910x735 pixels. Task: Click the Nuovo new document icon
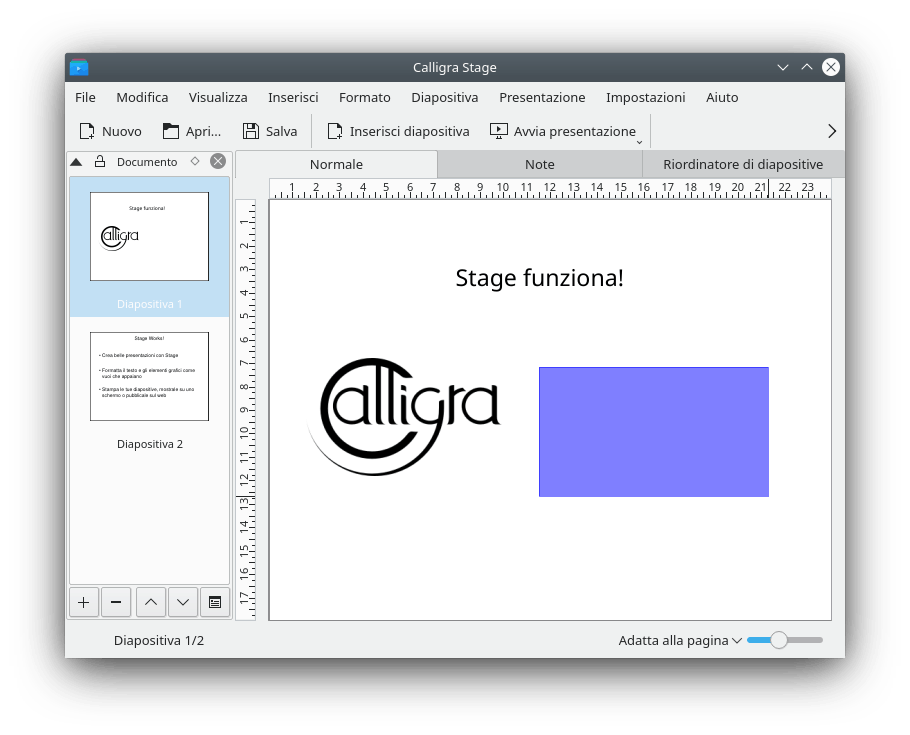(87, 131)
